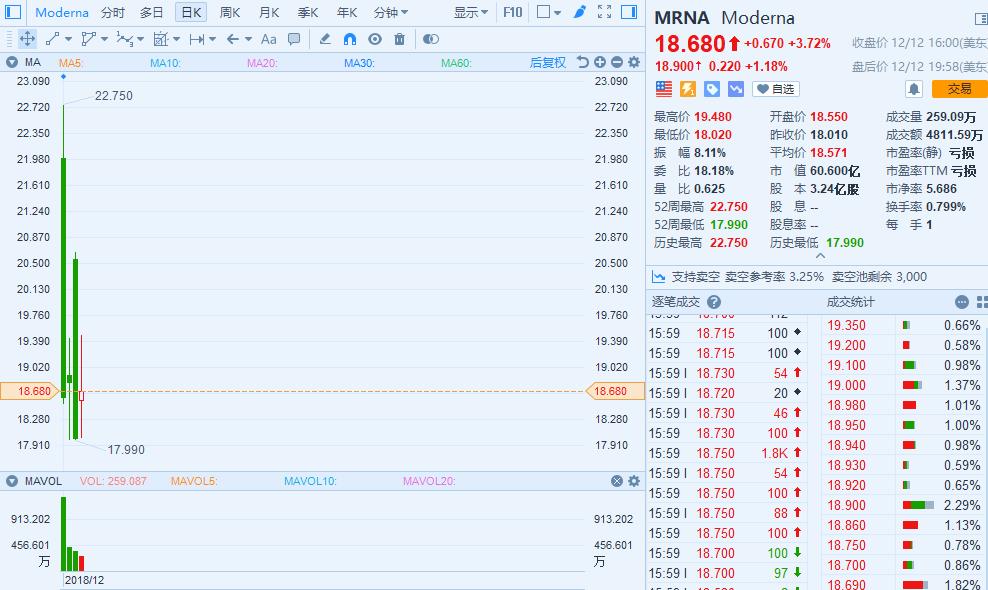Expand the 显示 display dropdown
The image size is (988, 590).
click(x=471, y=13)
